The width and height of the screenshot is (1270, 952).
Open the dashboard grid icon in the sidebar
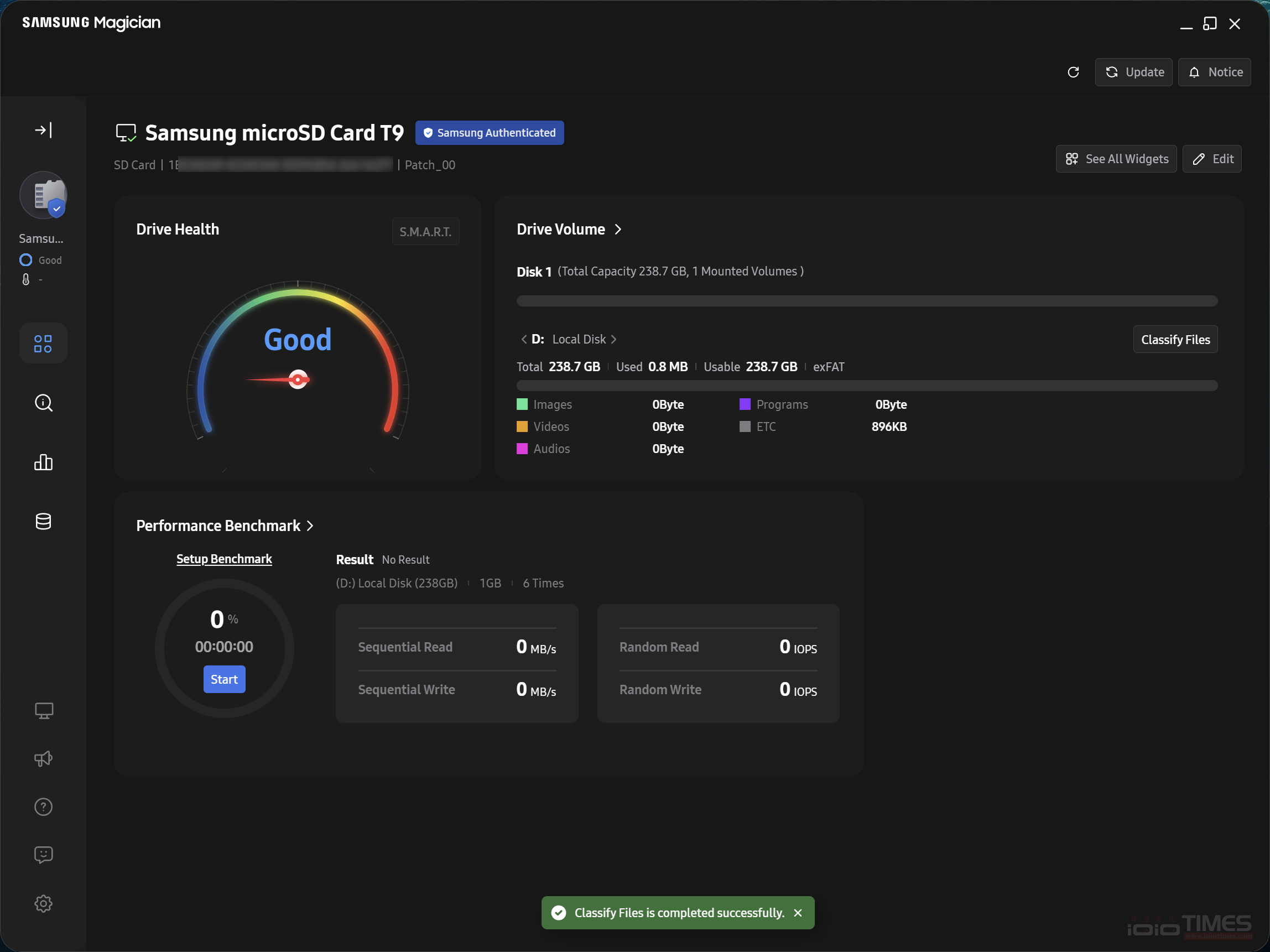point(43,344)
